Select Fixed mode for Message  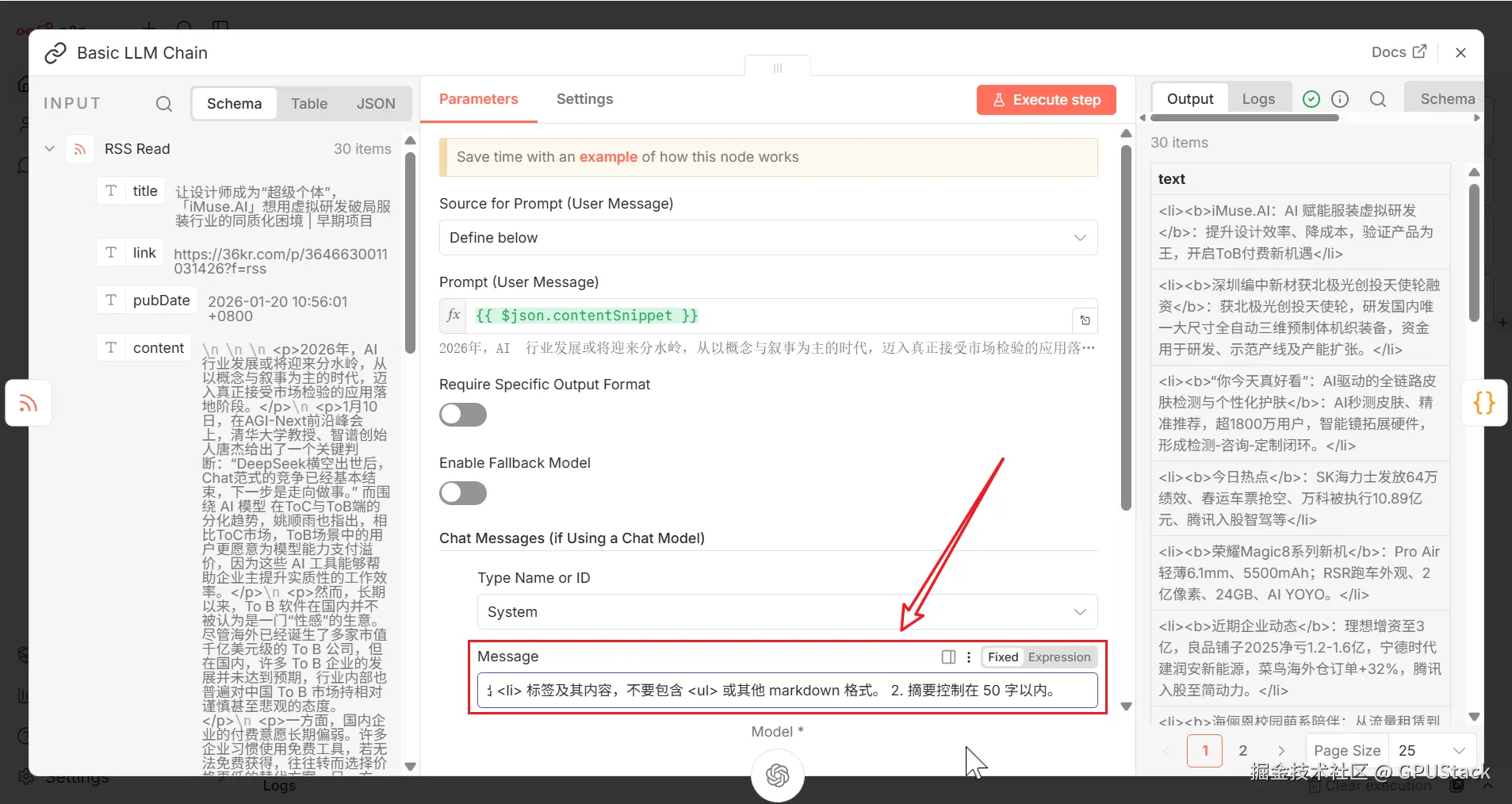1003,657
